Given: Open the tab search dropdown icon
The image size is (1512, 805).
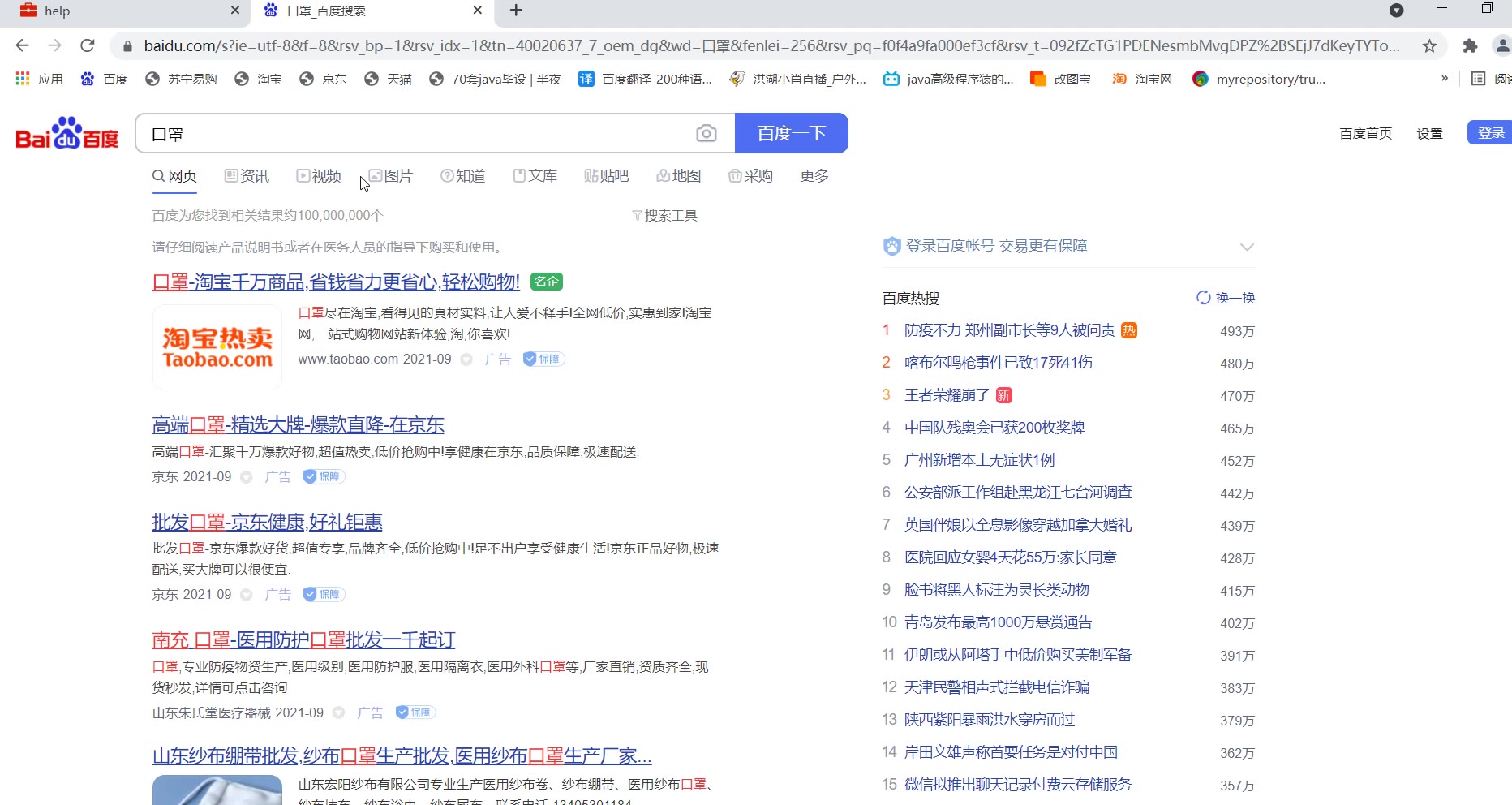Looking at the screenshot, I should tap(1396, 11).
